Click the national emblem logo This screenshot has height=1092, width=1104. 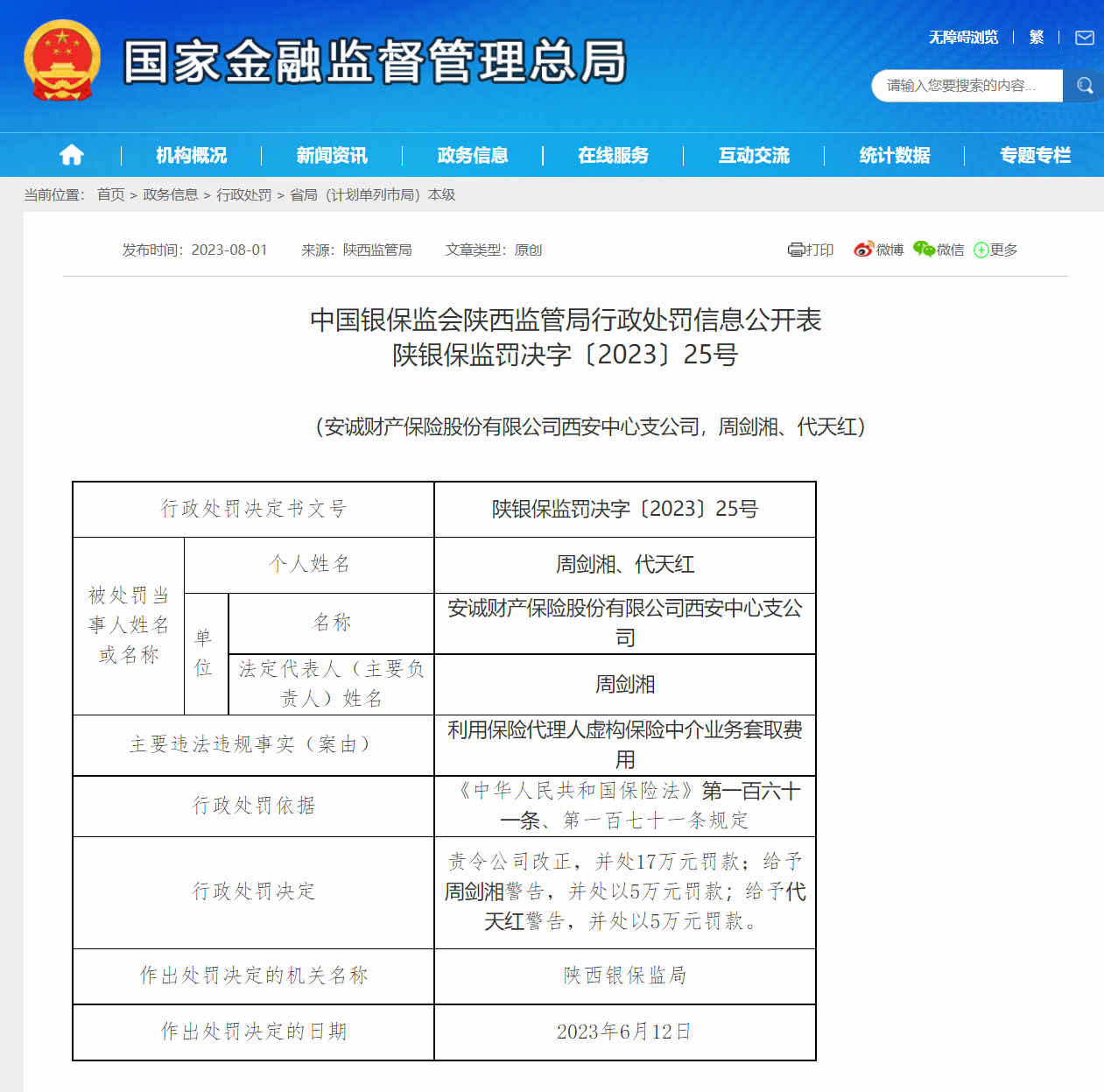point(61,60)
